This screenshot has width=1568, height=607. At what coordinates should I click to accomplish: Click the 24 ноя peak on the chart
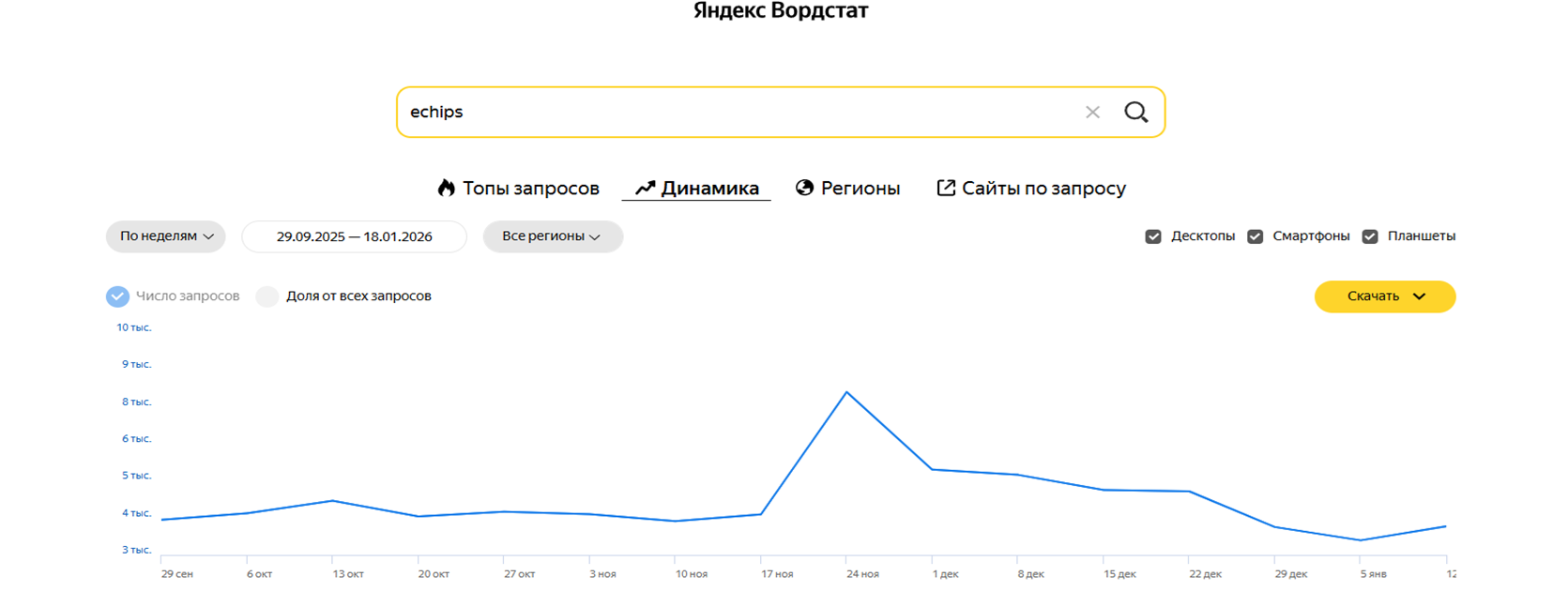coord(847,392)
